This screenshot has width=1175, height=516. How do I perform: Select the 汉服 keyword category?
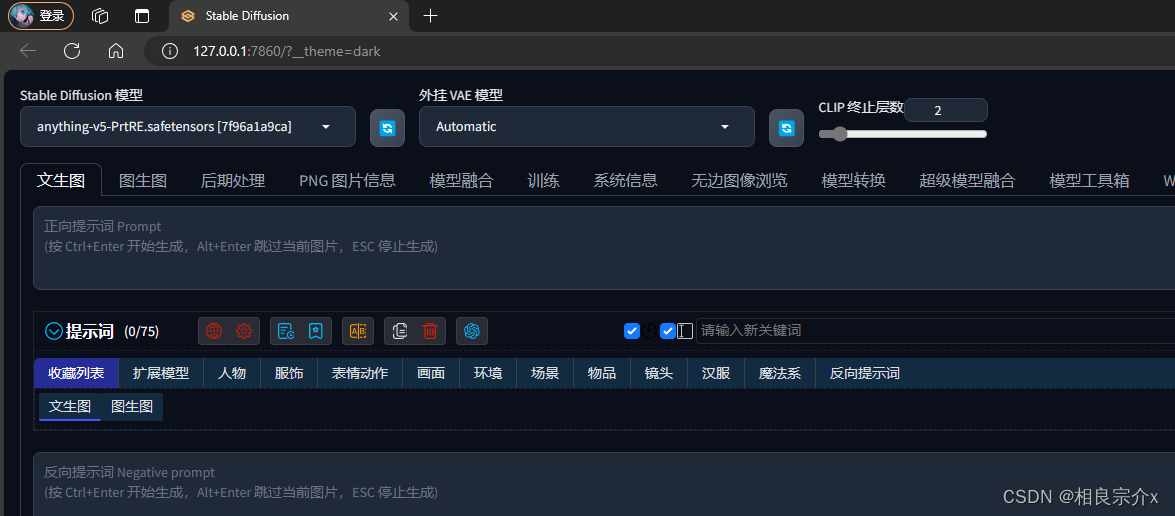coord(716,373)
